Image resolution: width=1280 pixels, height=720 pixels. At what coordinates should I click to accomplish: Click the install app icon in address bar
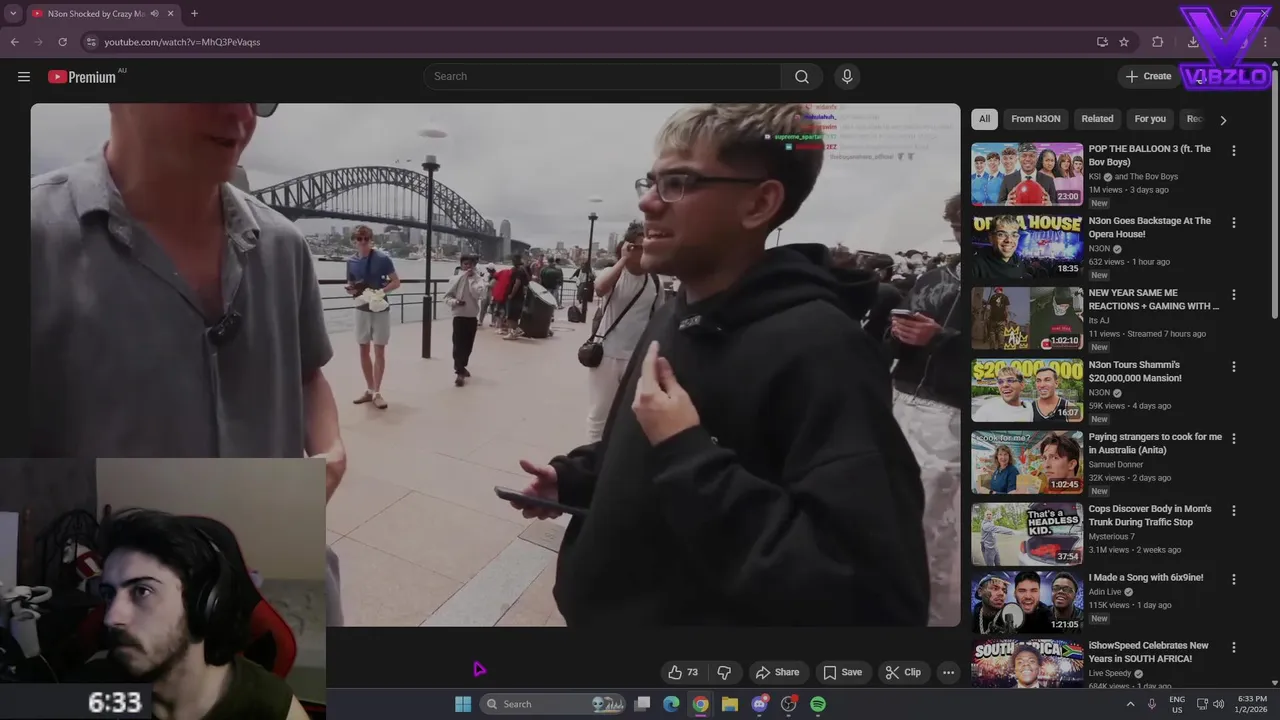click(x=1102, y=42)
